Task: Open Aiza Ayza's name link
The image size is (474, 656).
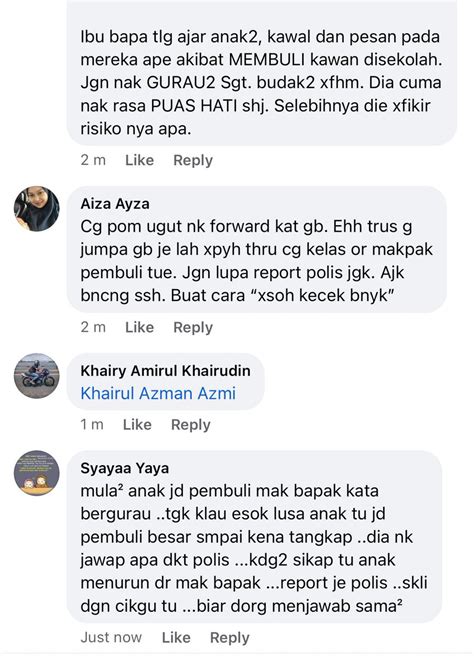Action: [115, 204]
